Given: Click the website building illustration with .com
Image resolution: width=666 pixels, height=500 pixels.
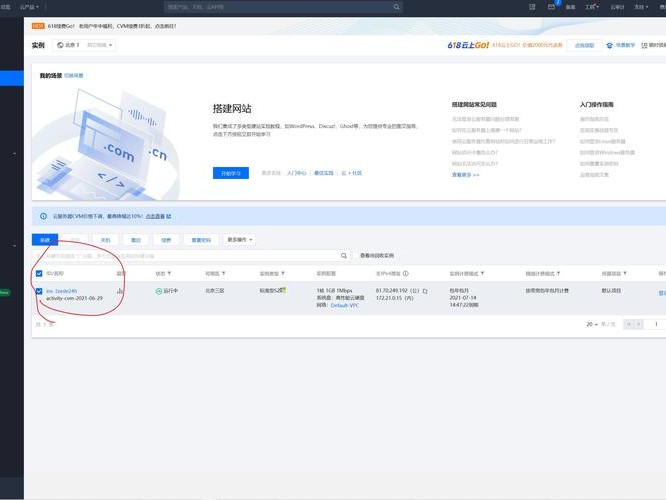Looking at the screenshot, I should [106, 144].
